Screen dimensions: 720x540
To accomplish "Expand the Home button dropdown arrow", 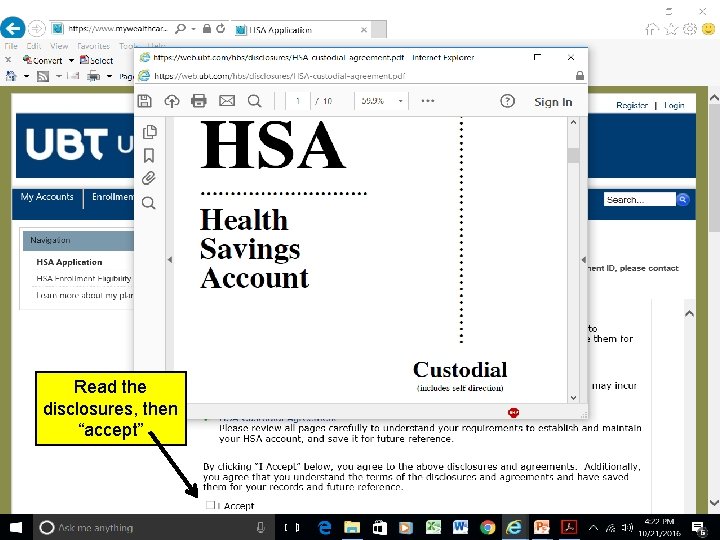I will [26, 76].
